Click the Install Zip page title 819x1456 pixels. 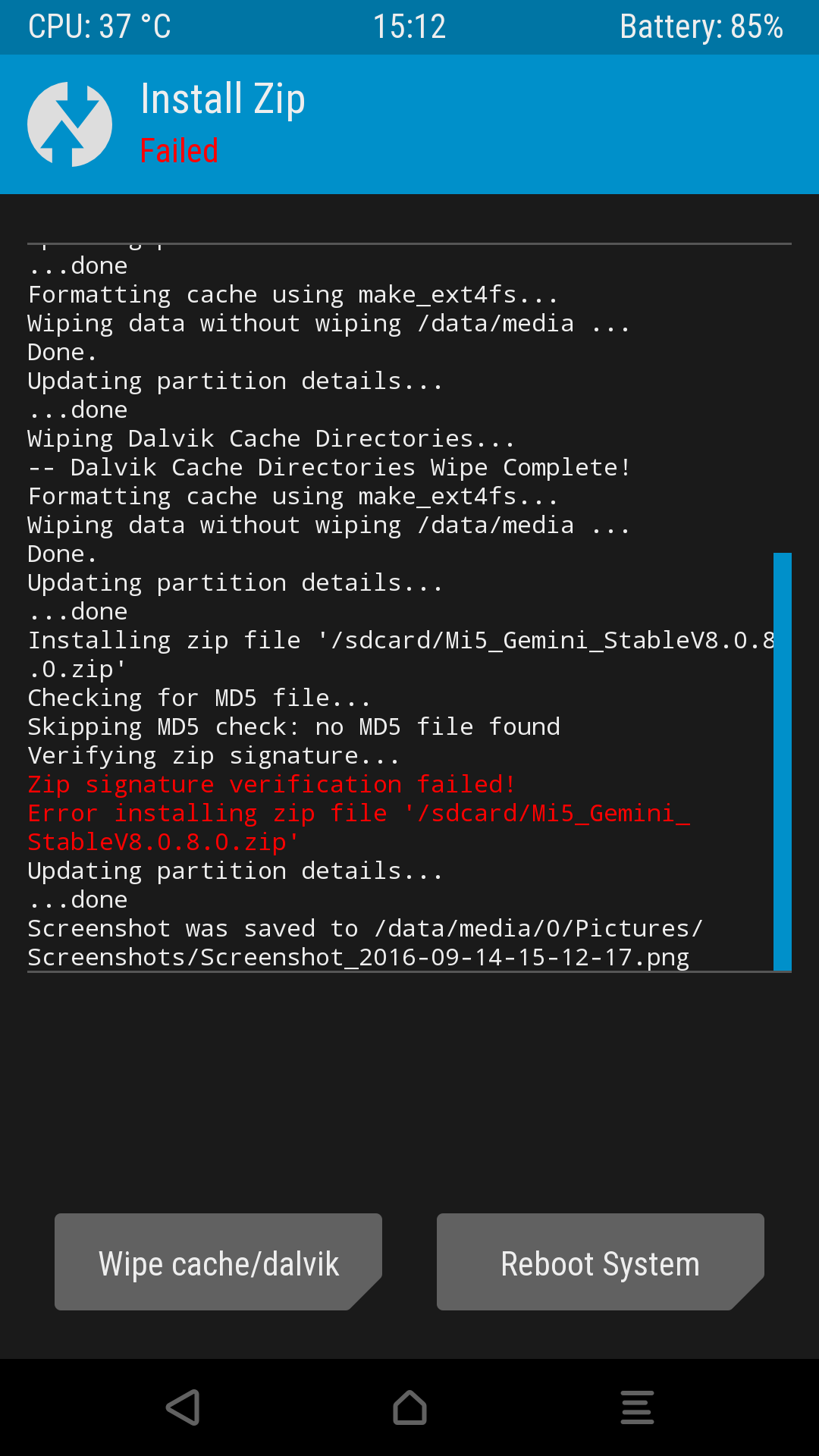click(223, 99)
